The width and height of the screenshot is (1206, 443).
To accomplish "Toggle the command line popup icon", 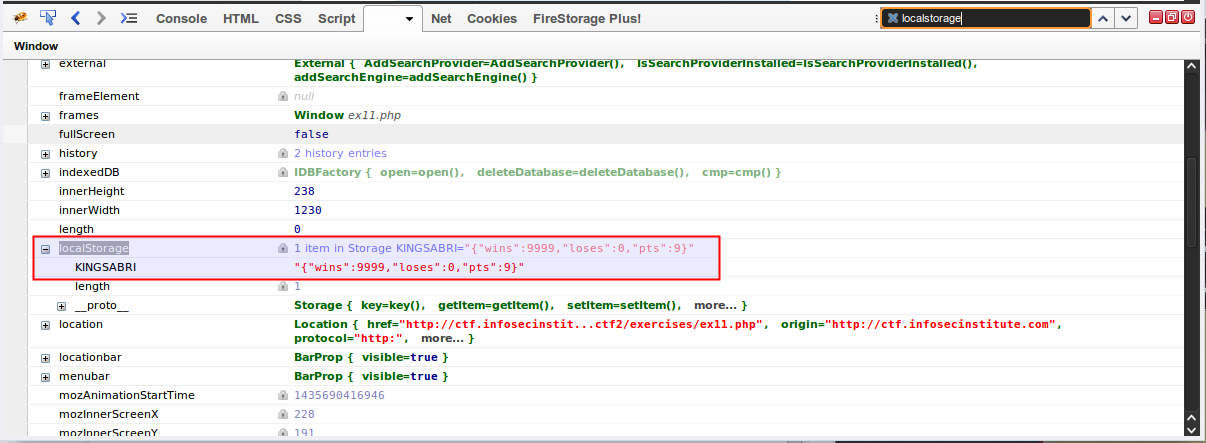I will point(129,18).
